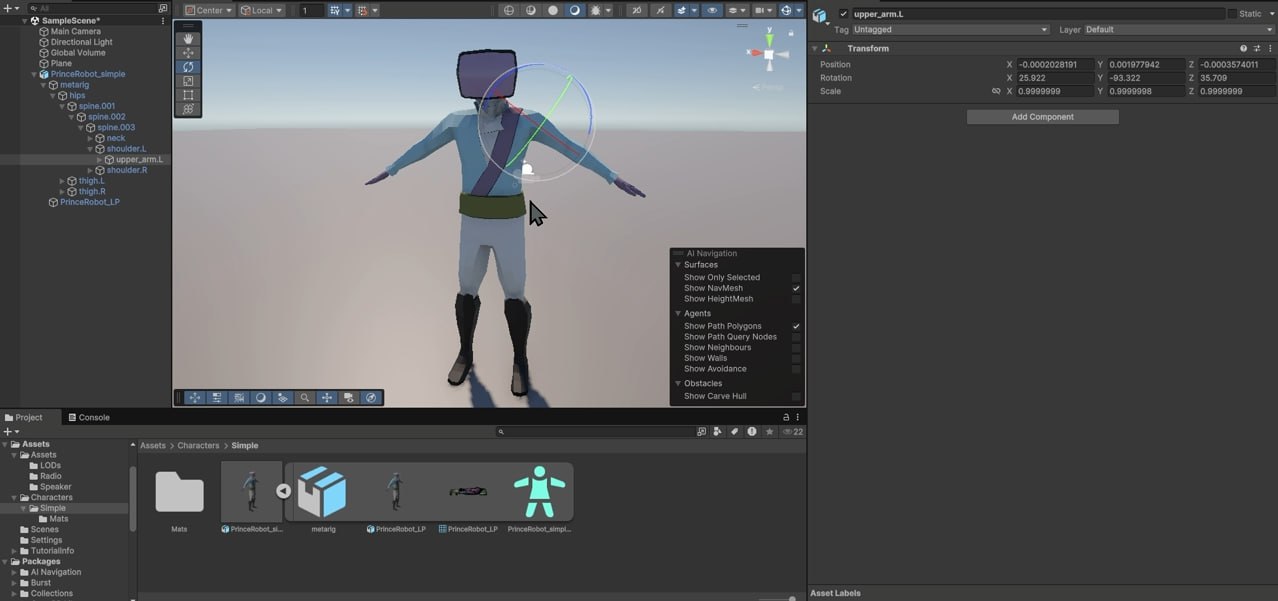
Task: Enable Show HeightMesh checkbox
Action: tap(796, 299)
